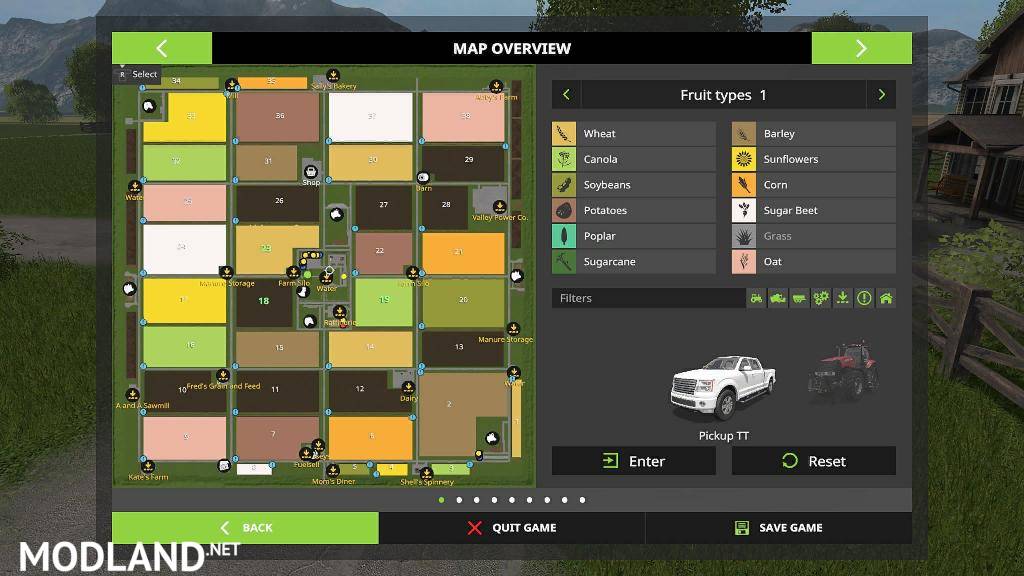Select the Barley fruit type
Image resolution: width=1024 pixels, height=576 pixels.
click(814, 133)
